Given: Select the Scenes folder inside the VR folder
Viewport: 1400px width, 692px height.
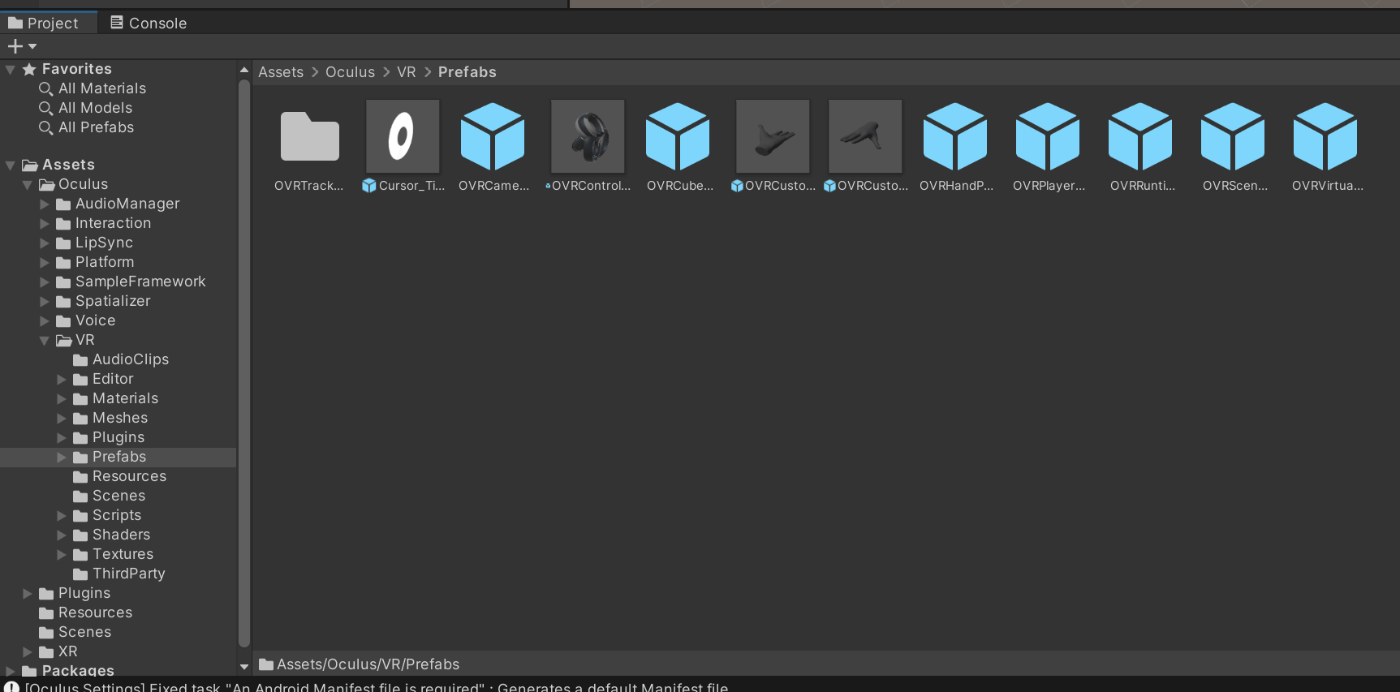Looking at the screenshot, I should pos(108,496).
